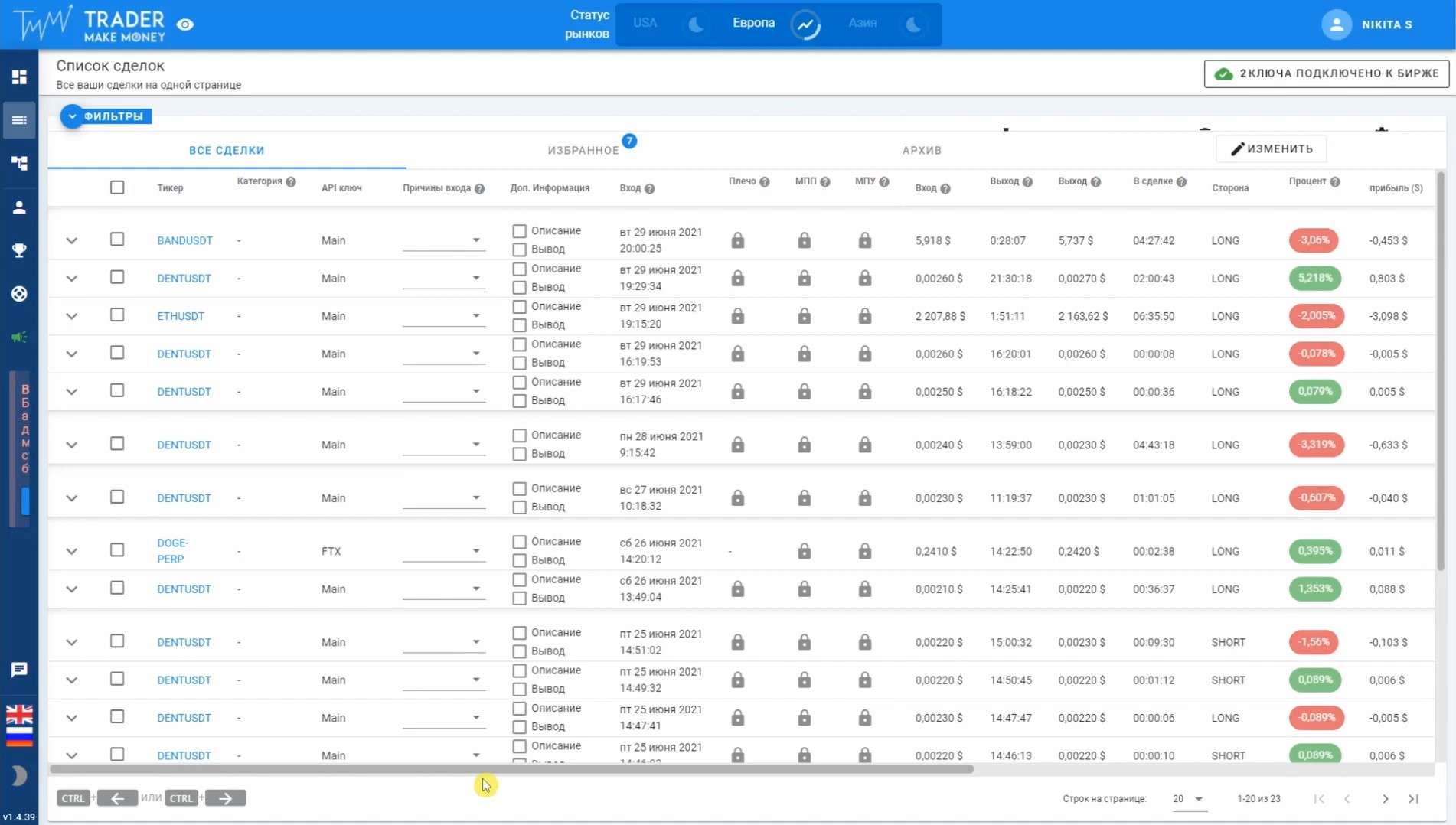This screenshot has width=1456, height=825.
Task: Click the horizontal table scrollbar
Action: [x=511, y=768]
